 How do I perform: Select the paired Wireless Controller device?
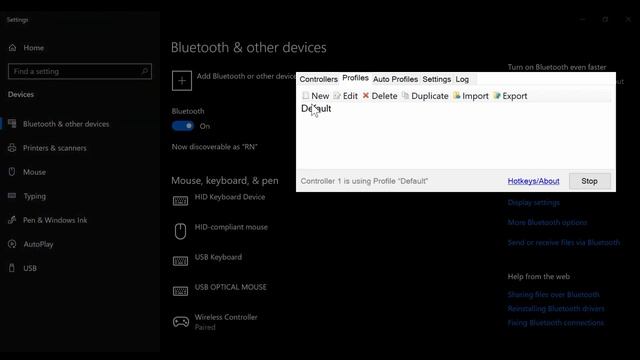click(x=215, y=322)
